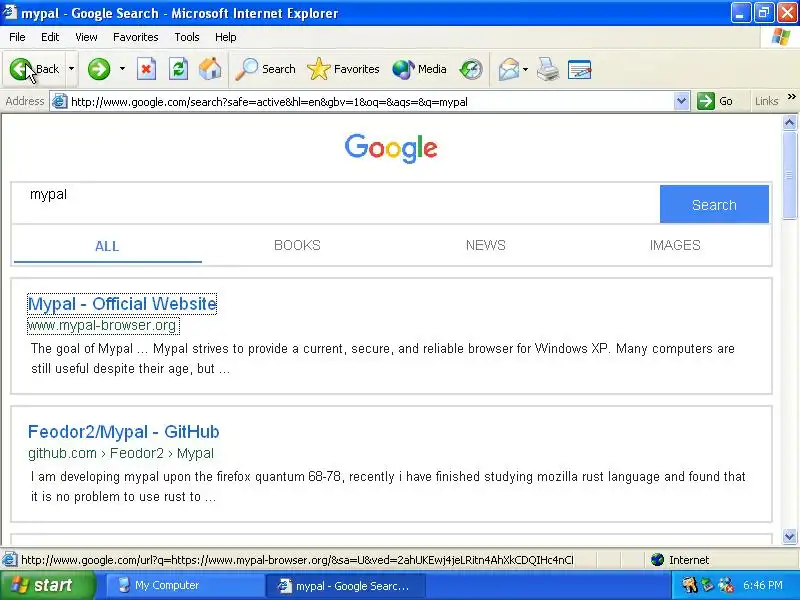
Task: Open the Mypal - Official Website link
Action: pyautogui.click(x=122, y=304)
